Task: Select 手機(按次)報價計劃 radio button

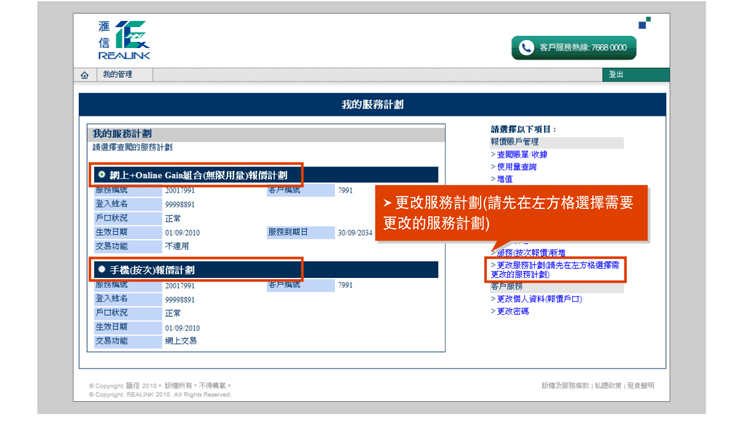Action: pos(102,270)
